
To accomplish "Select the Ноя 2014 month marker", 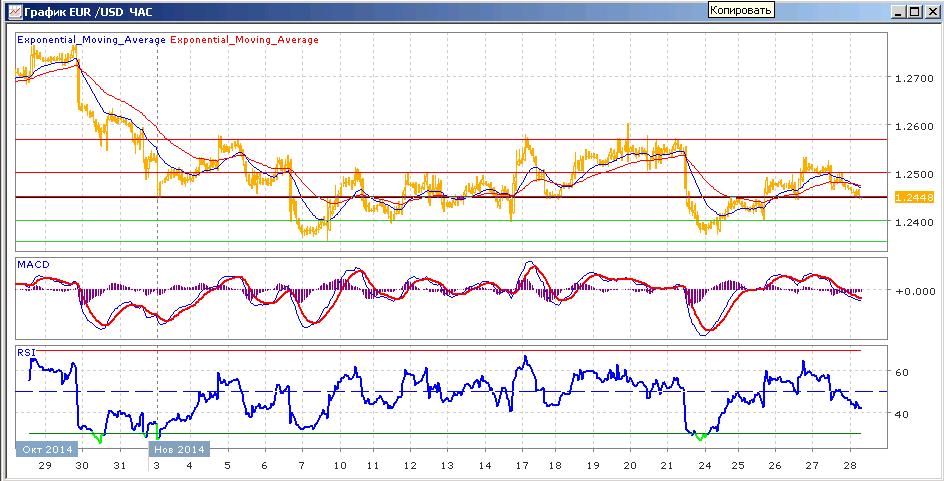I will tap(179, 449).
